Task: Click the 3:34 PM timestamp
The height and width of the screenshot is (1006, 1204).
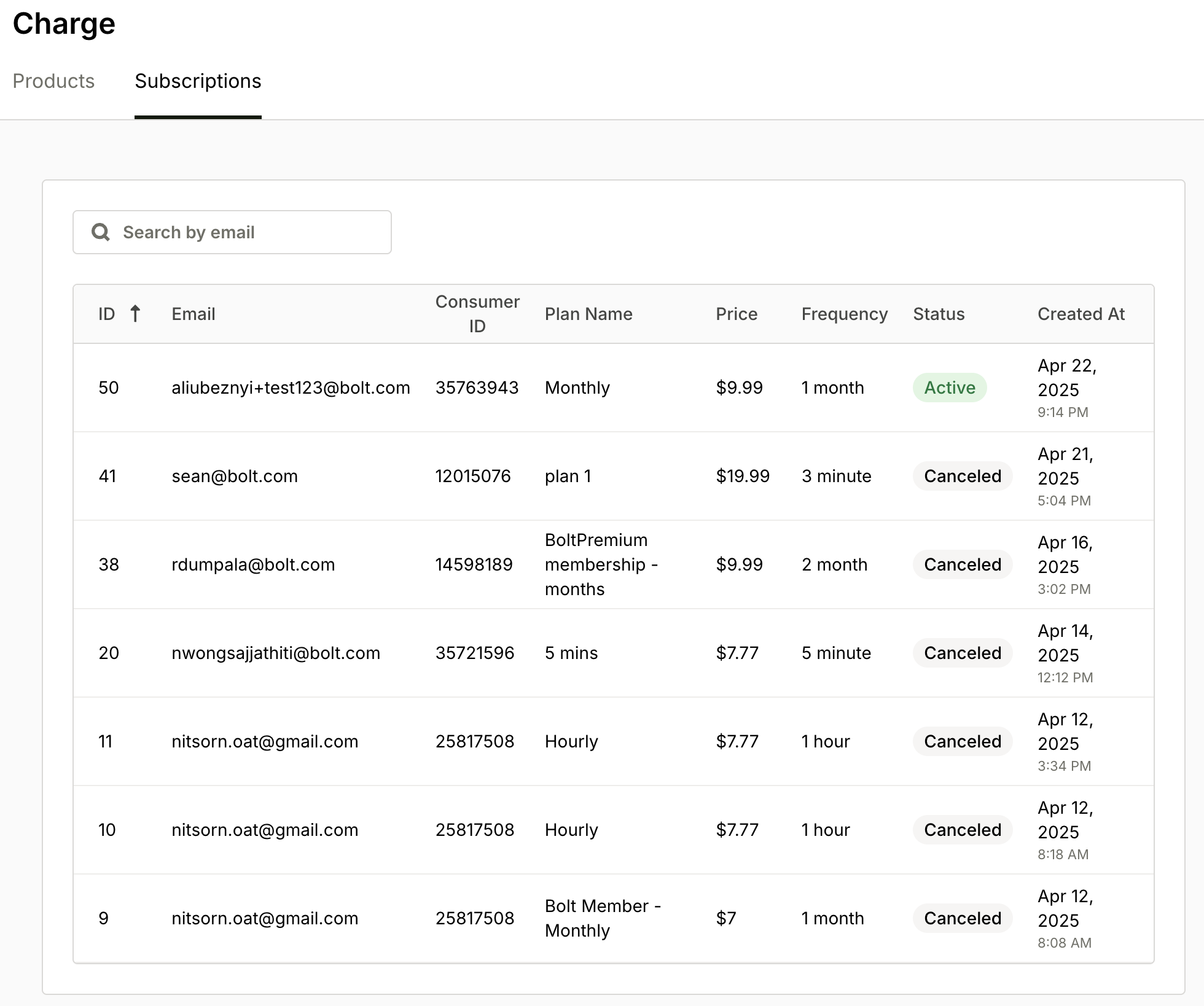Action: point(1065,766)
